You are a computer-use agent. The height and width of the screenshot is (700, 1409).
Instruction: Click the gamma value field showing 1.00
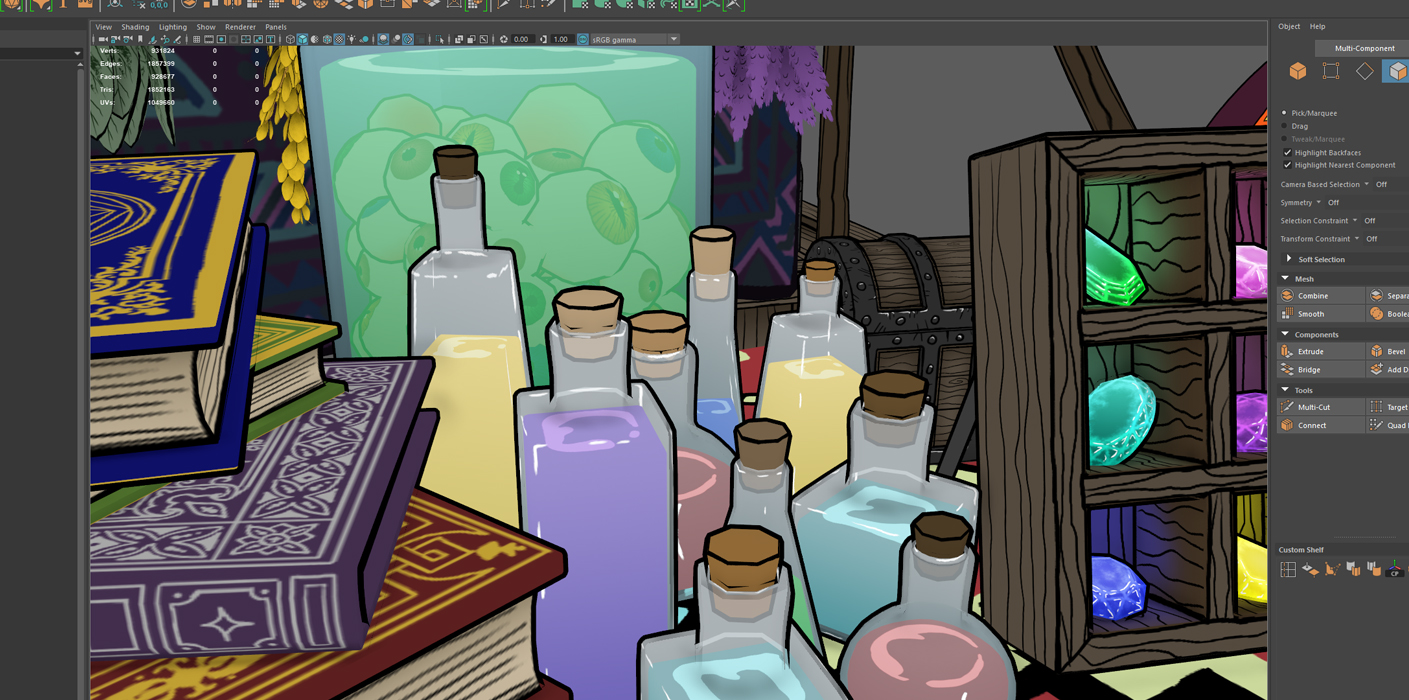coord(560,40)
